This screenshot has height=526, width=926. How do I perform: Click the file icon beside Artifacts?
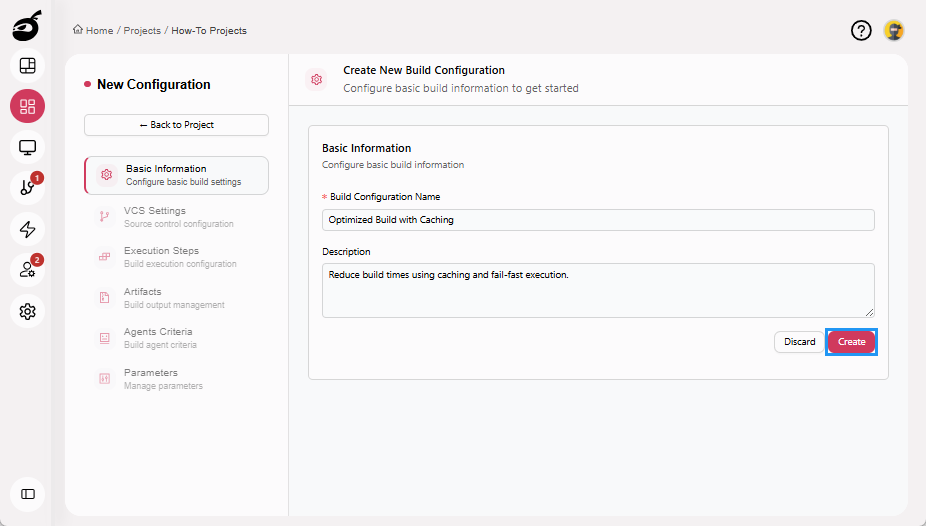105,298
